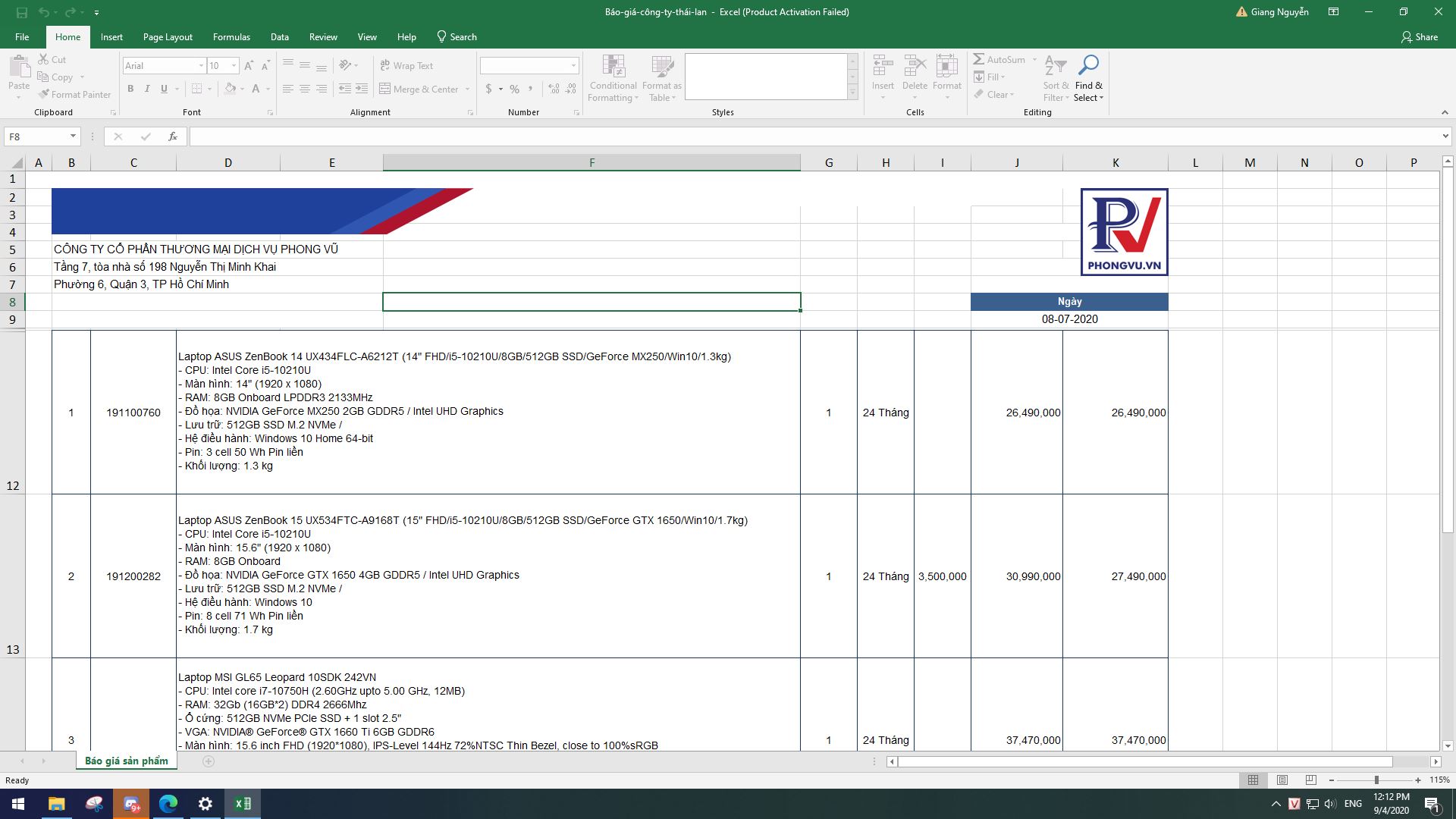Expand the Name Box dropdown showing F8
The height and width of the screenshot is (819, 1456).
tap(73, 136)
